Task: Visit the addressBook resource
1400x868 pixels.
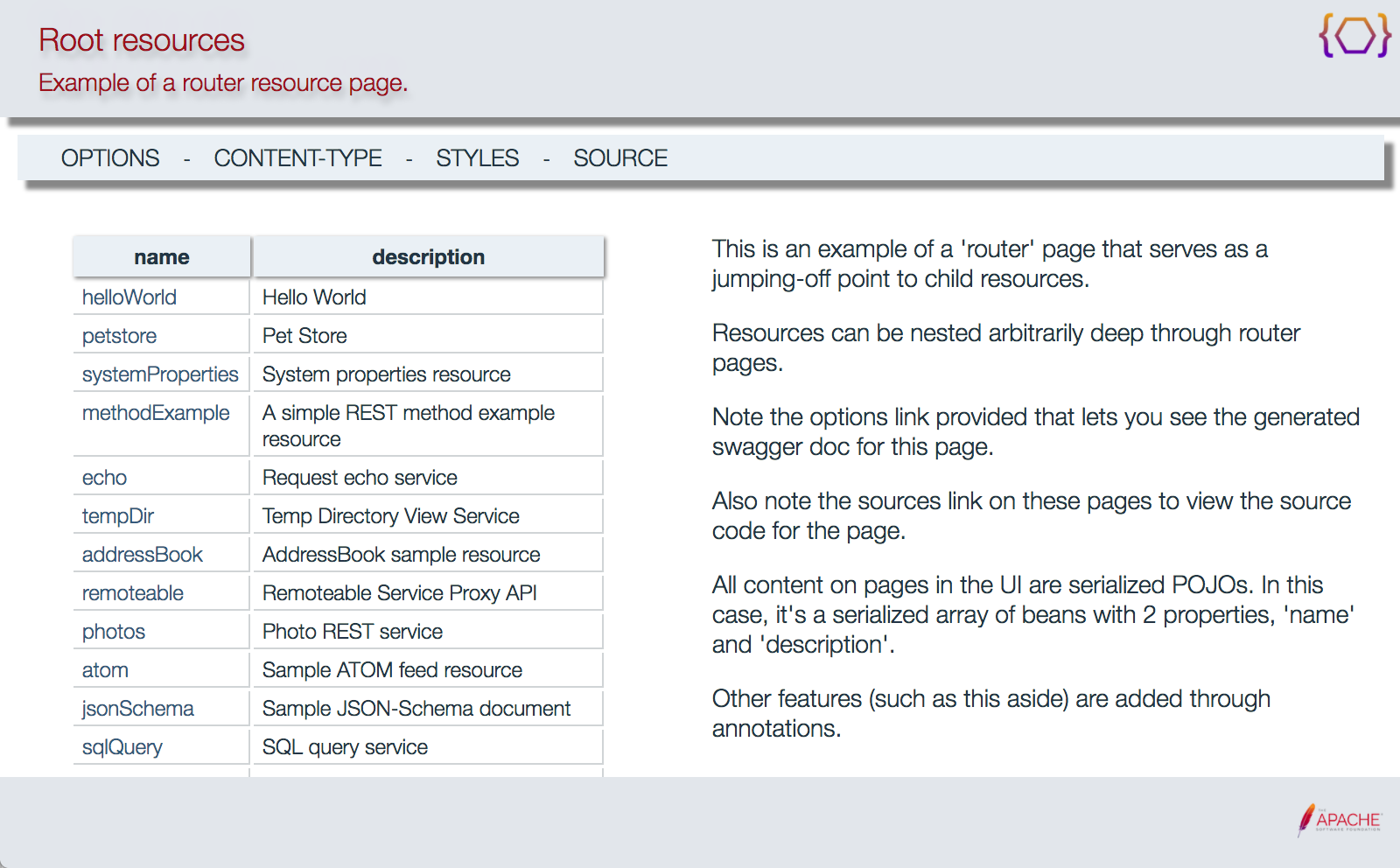Action: 143,555
